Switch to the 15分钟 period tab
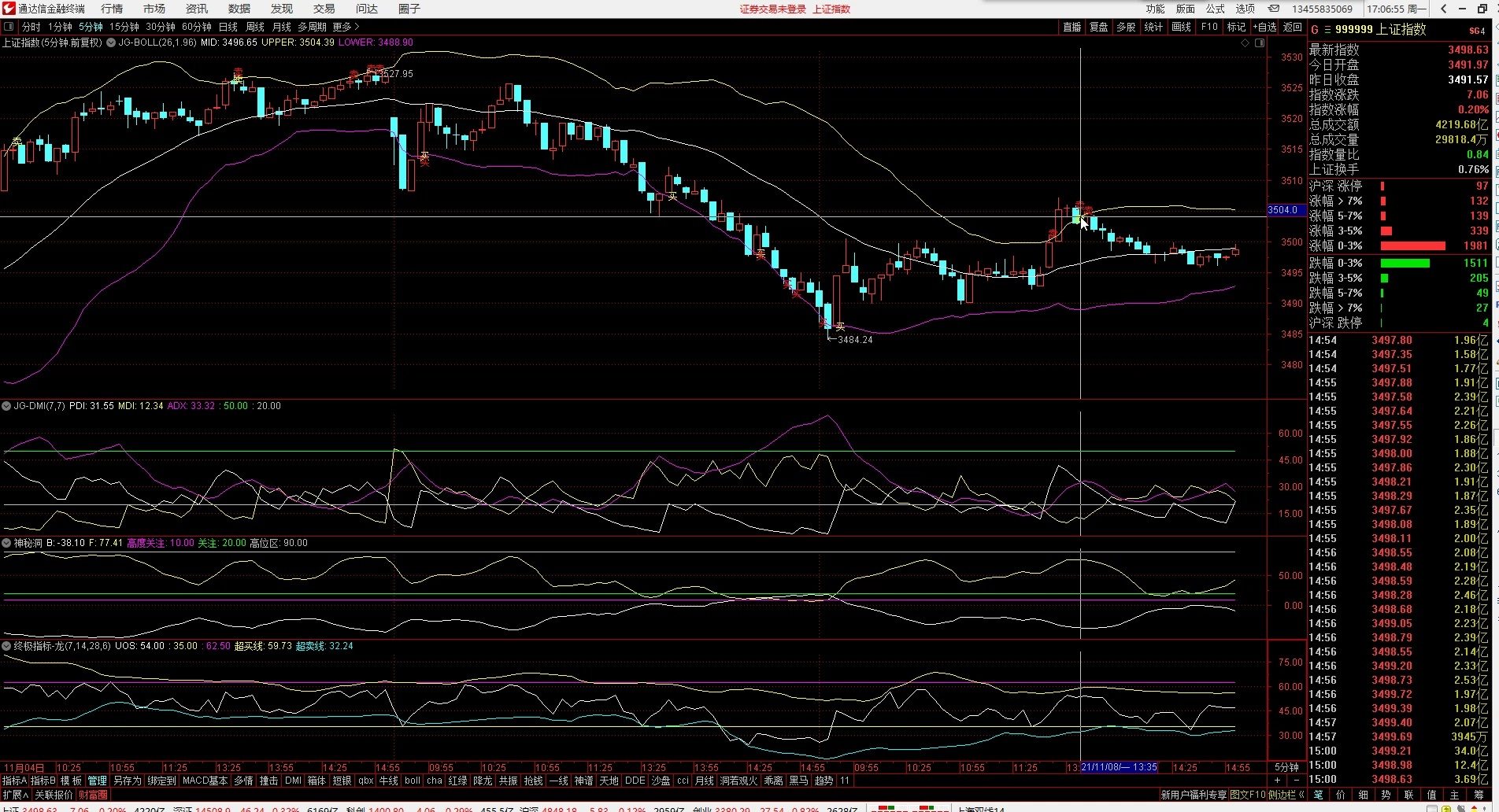The width and height of the screenshot is (1499, 812). [x=124, y=27]
